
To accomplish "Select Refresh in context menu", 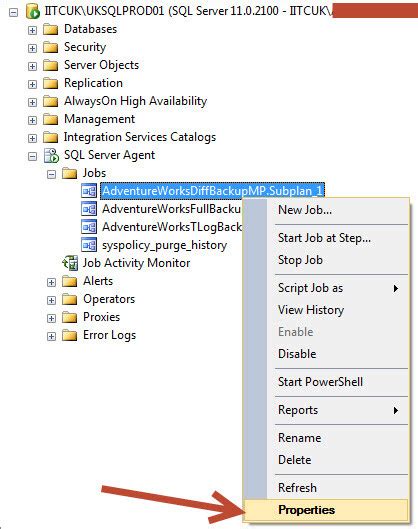I will coord(337,488).
